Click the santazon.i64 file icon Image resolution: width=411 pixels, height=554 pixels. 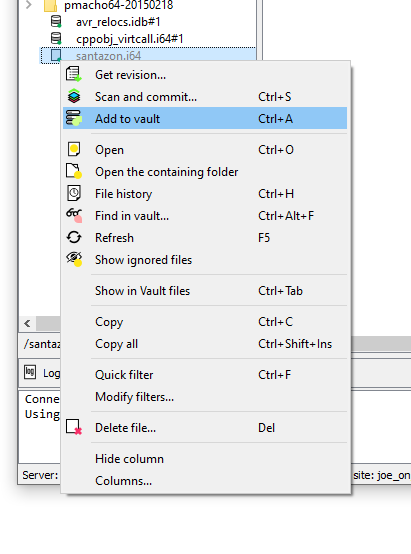pyautogui.click(x=56, y=55)
